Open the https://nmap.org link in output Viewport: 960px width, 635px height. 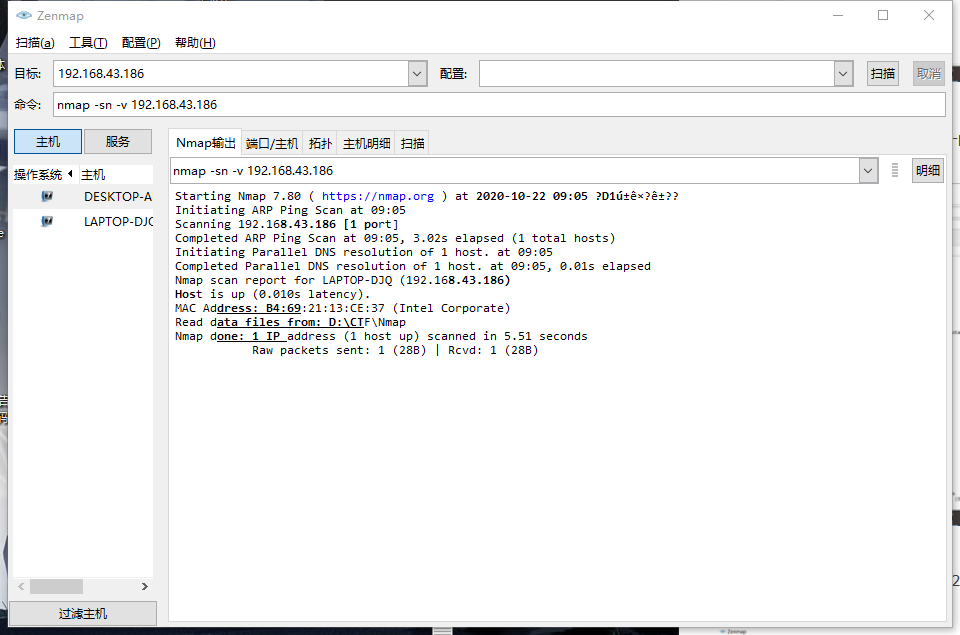click(378, 196)
